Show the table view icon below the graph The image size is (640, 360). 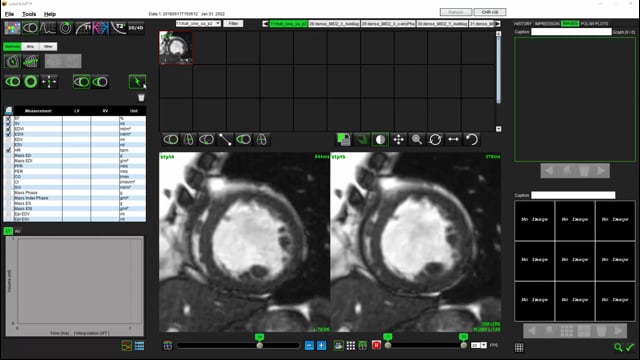click(x=139, y=346)
